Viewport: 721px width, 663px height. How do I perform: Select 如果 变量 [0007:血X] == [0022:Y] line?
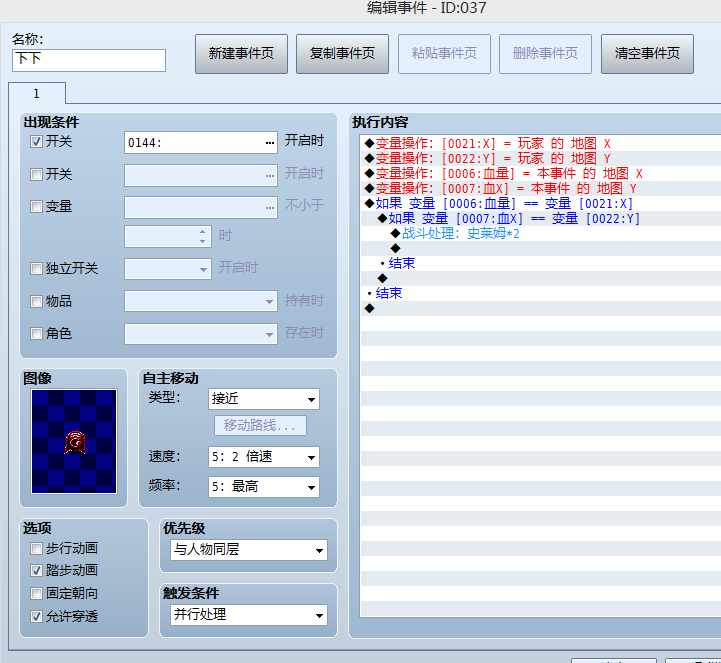pyautogui.click(x=540, y=218)
